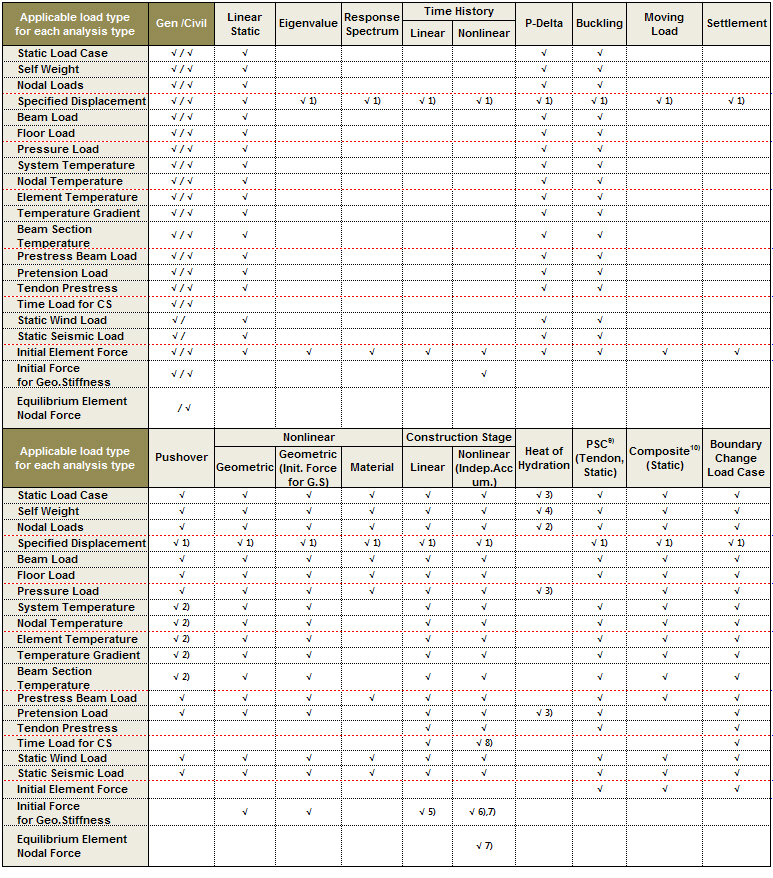This screenshot has width=773, height=878.
Task: Select the Response Spectrum header cell
Action: pyautogui.click(x=372, y=24)
